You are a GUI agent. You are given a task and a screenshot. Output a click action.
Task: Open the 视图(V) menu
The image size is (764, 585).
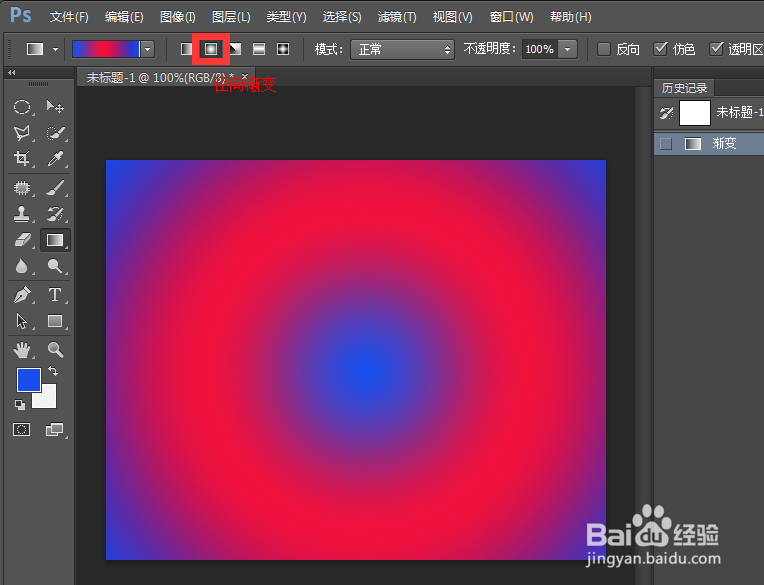coord(453,17)
